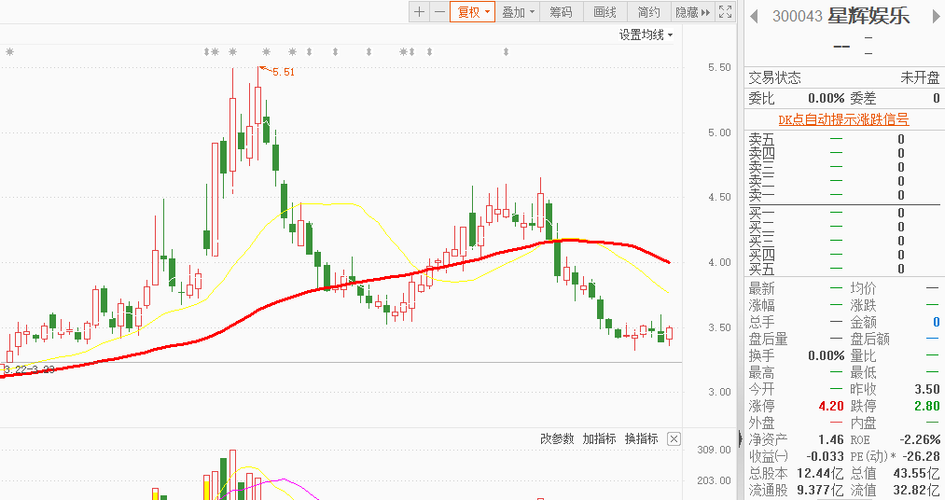The width and height of the screenshot is (945, 500).
Task: Click the event marker above the 5.51 peak
Action: pos(266,52)
